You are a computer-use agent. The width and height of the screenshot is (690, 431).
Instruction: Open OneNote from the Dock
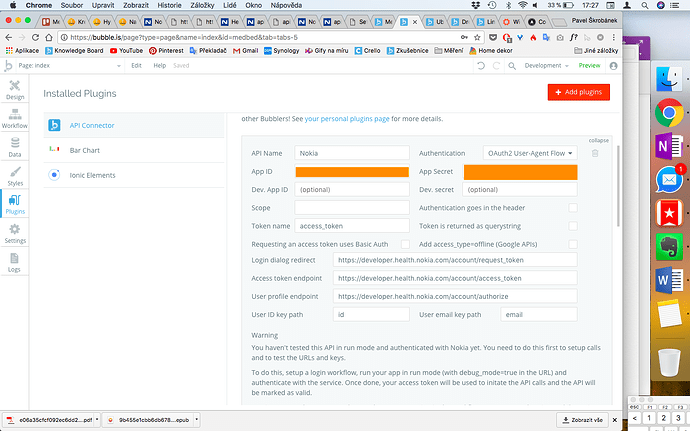click(669, 146)
